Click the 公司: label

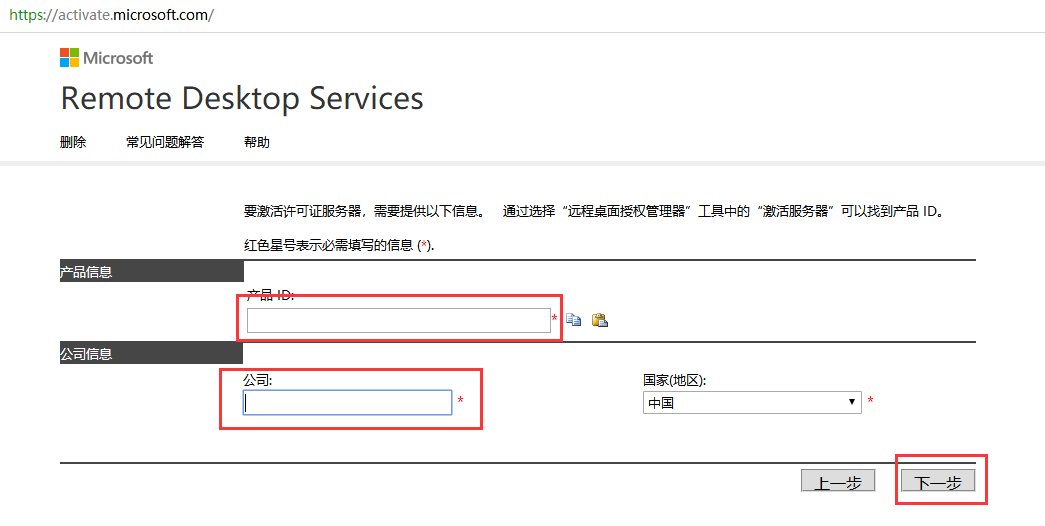click(x=258, y=381)
